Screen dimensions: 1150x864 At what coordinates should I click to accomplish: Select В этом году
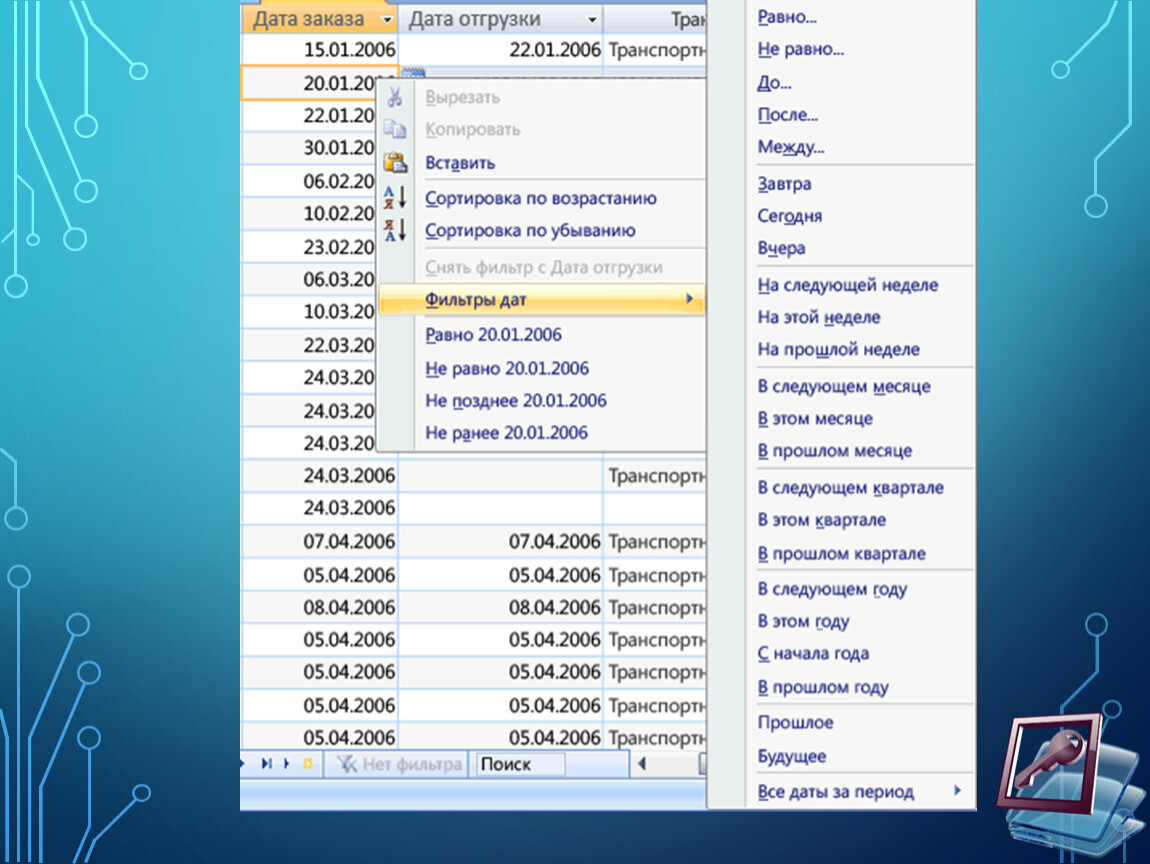tap(803, 621)
